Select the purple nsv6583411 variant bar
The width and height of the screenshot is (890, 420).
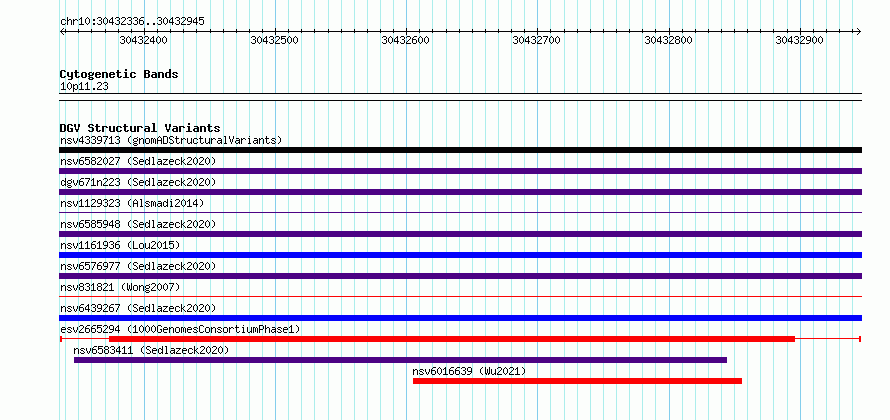400,360
